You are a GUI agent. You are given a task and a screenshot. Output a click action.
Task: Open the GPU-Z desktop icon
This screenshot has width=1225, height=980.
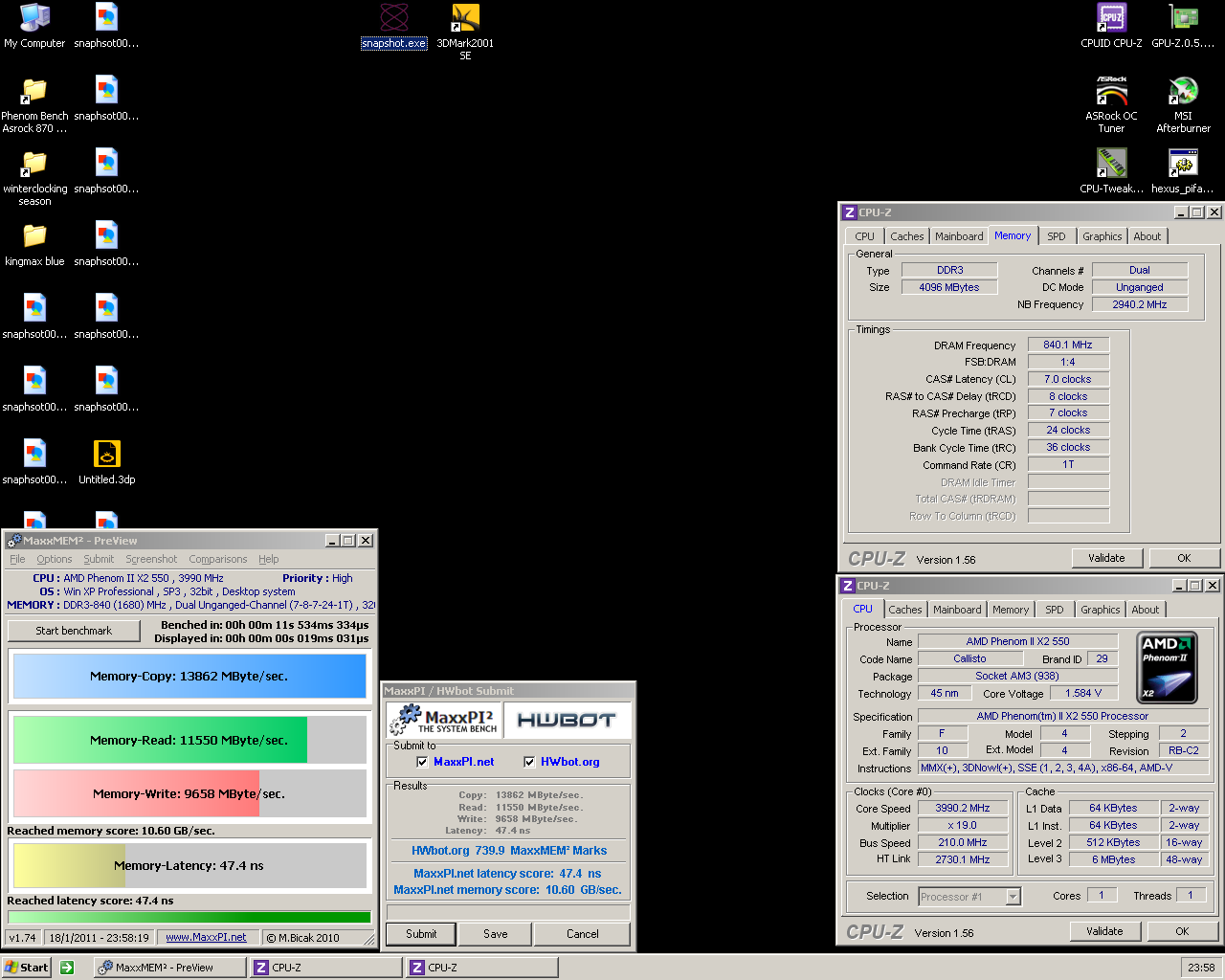(1183, 26)
